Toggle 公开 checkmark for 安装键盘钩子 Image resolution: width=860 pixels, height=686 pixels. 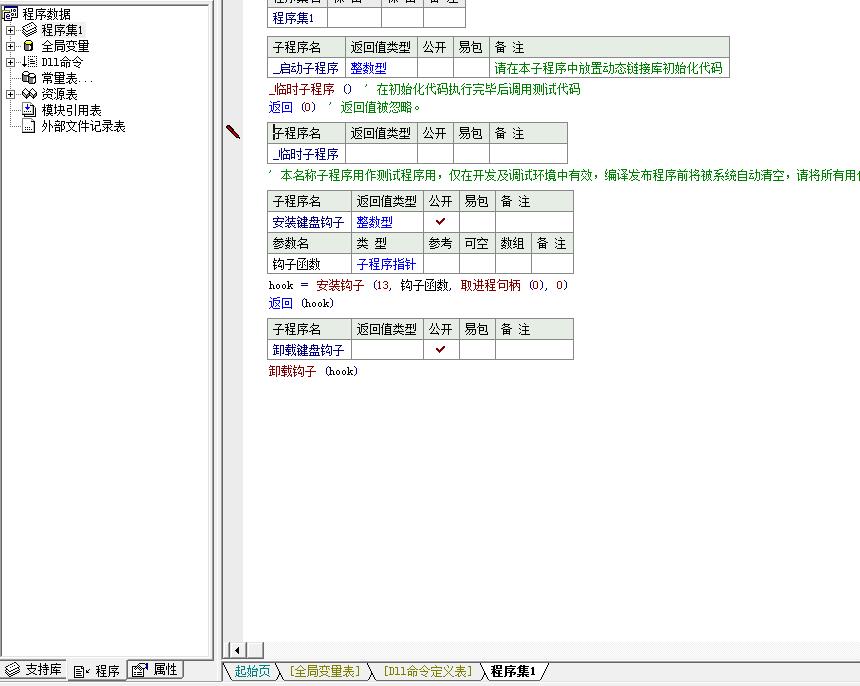440,222
